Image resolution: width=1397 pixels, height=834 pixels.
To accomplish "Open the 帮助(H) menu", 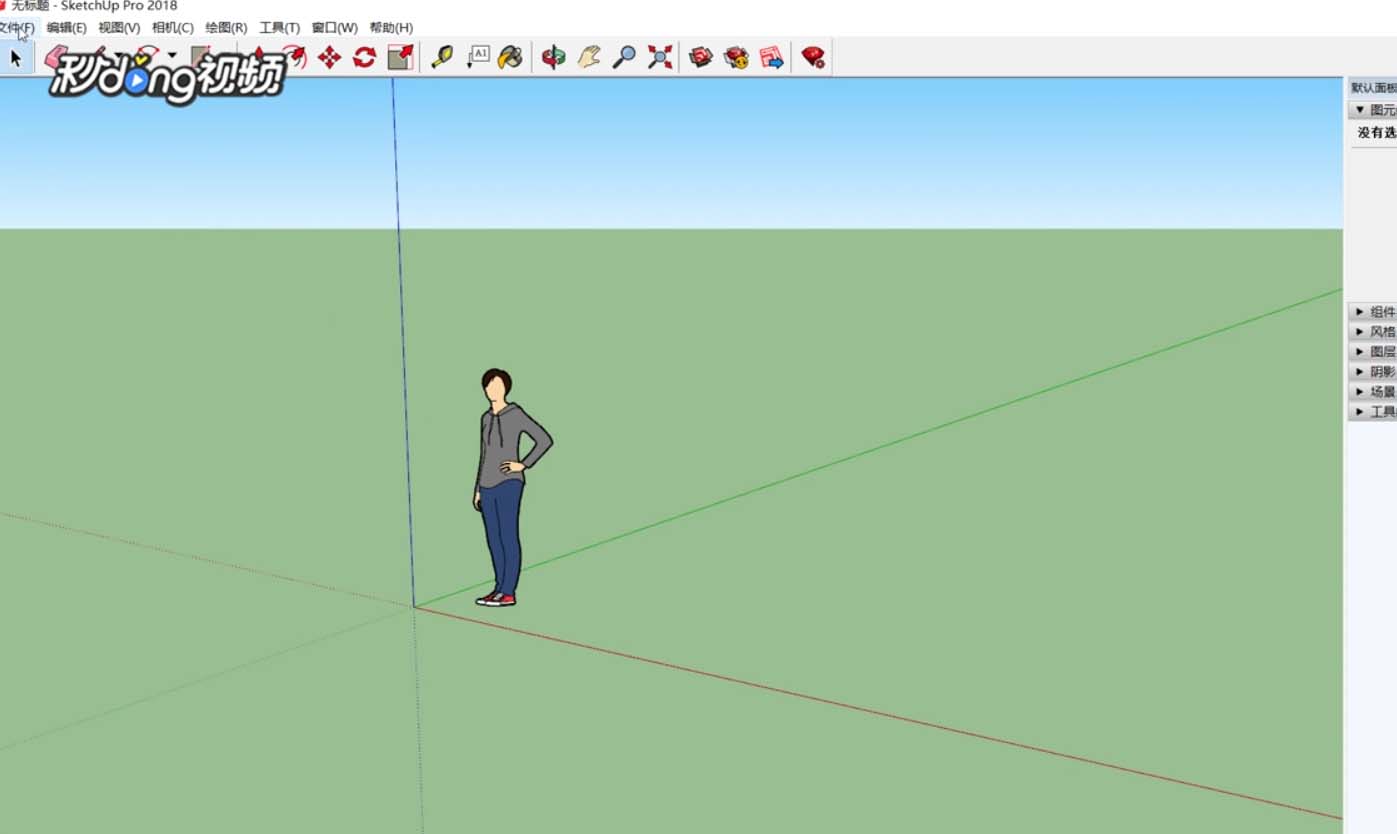I will click(x=391, y=28).
